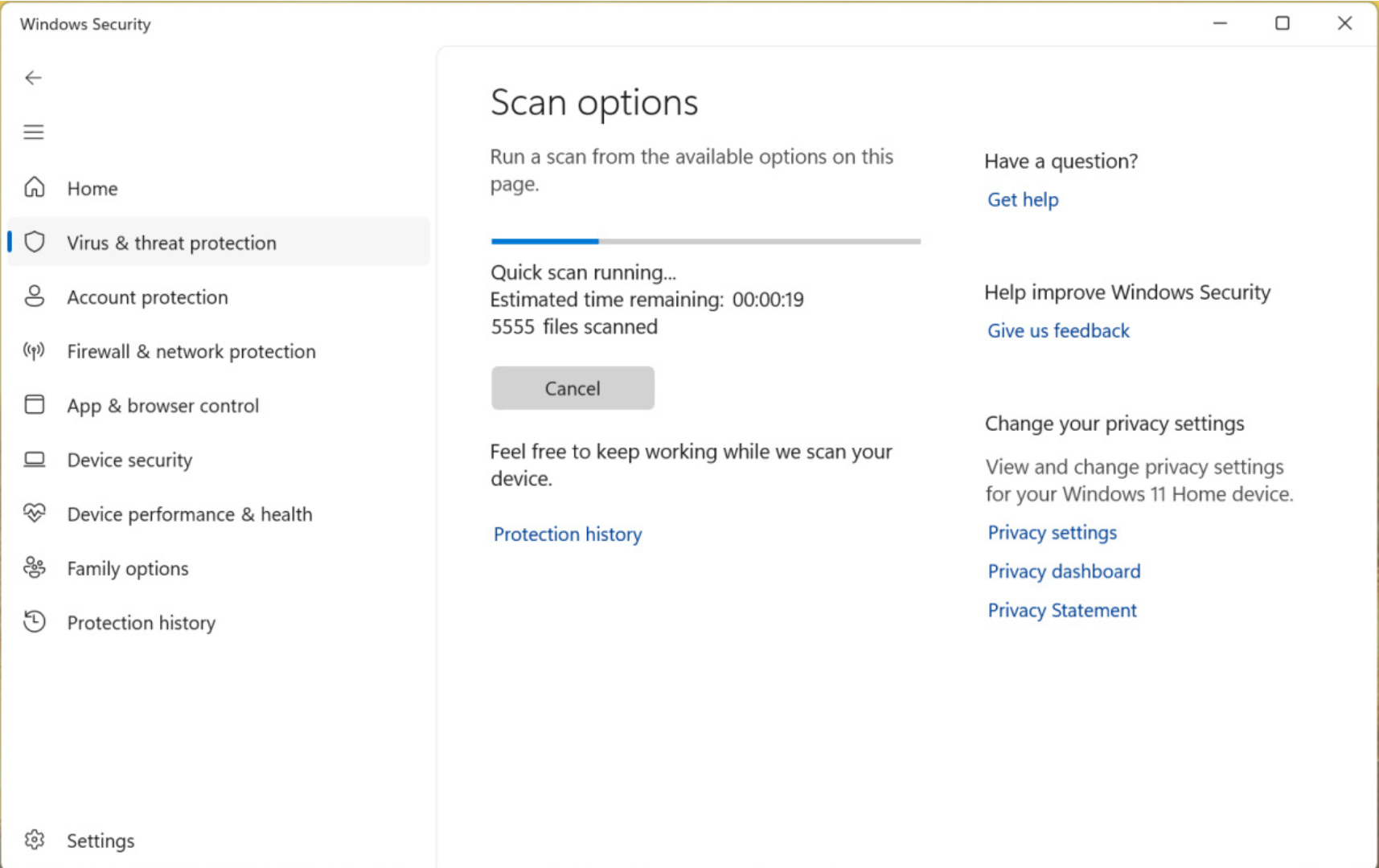Open Settings via the gear icon
Viewport: 1379px width, 868px height.
tap(35, 839)
